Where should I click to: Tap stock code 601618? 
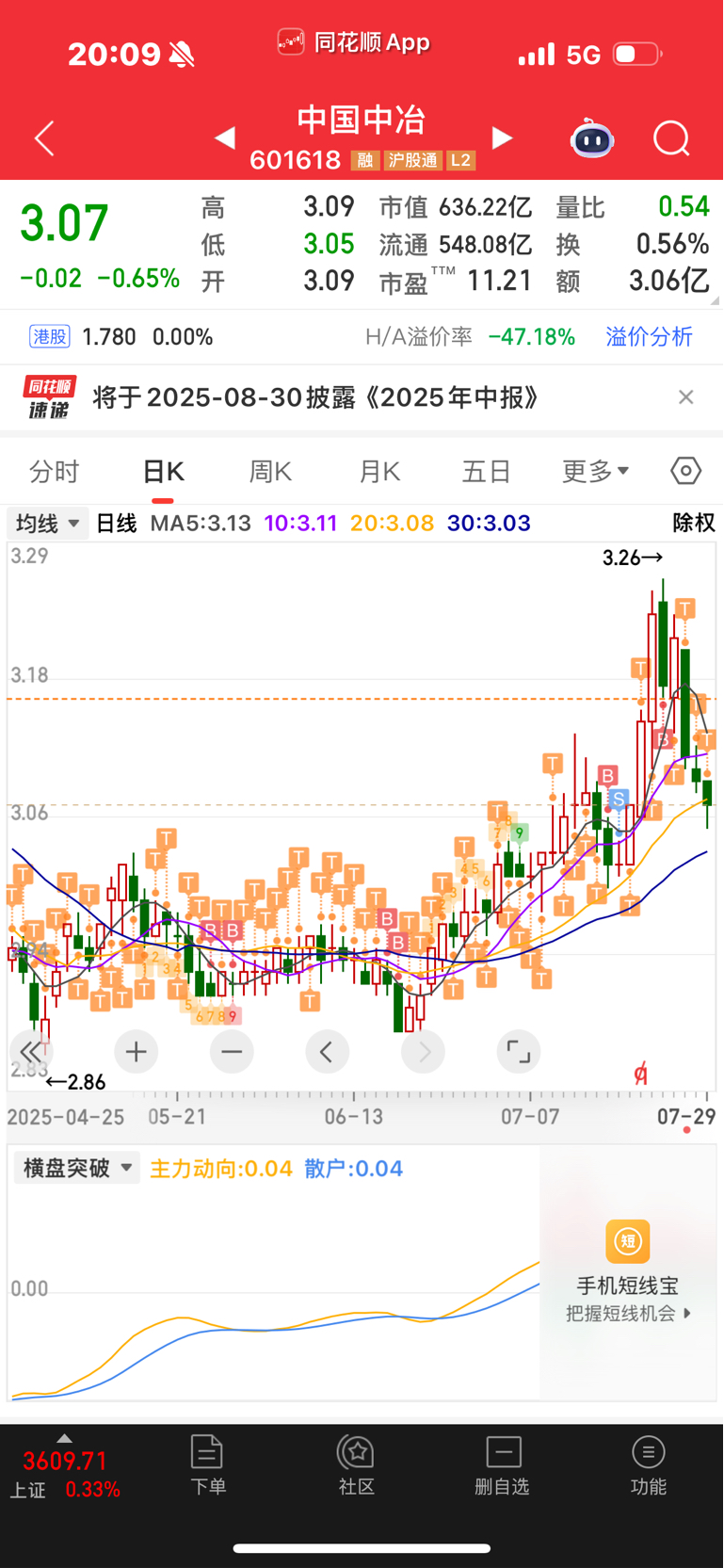295,160
